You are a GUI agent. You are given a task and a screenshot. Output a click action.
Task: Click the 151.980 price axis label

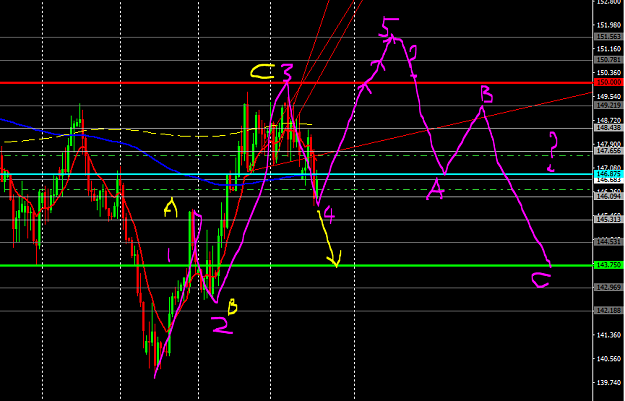point(609,25)
